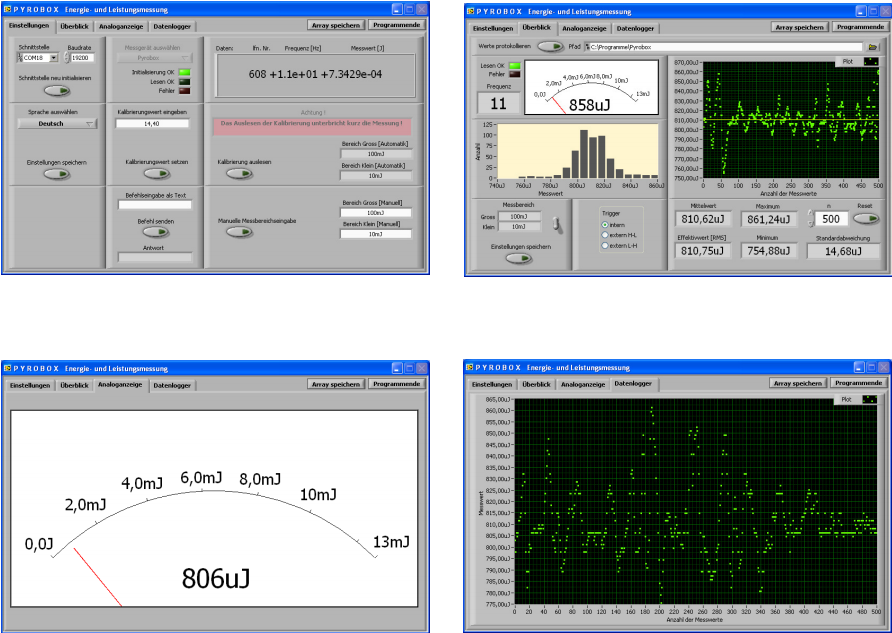This screenshot has height=633, width=892.
Task: Click the Bereich Klein [Manuell] 10mJ field
Action: [375, 234]
